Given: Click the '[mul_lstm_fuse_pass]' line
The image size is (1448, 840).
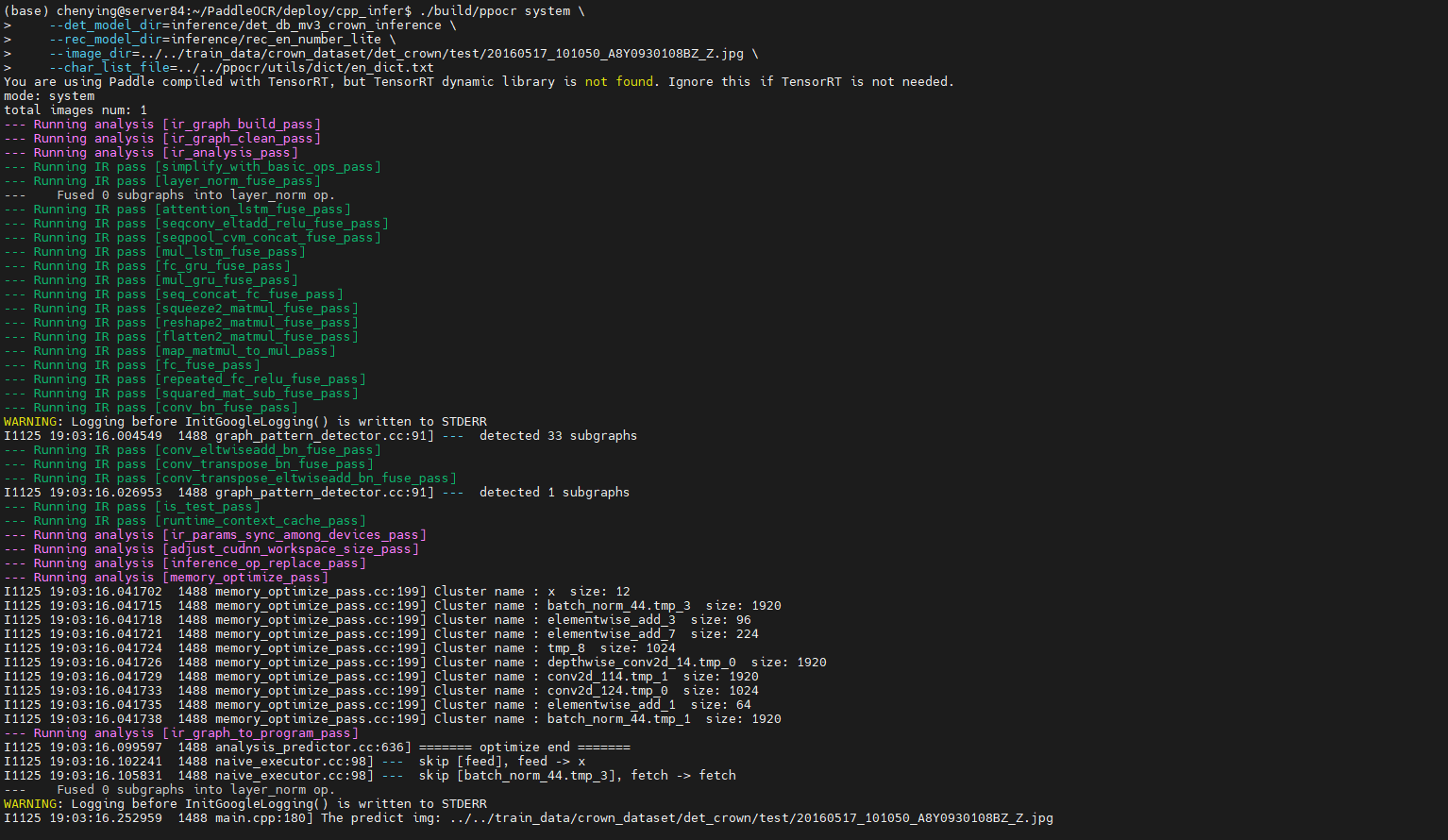Looking at the screenshot, I should point(155,252).
